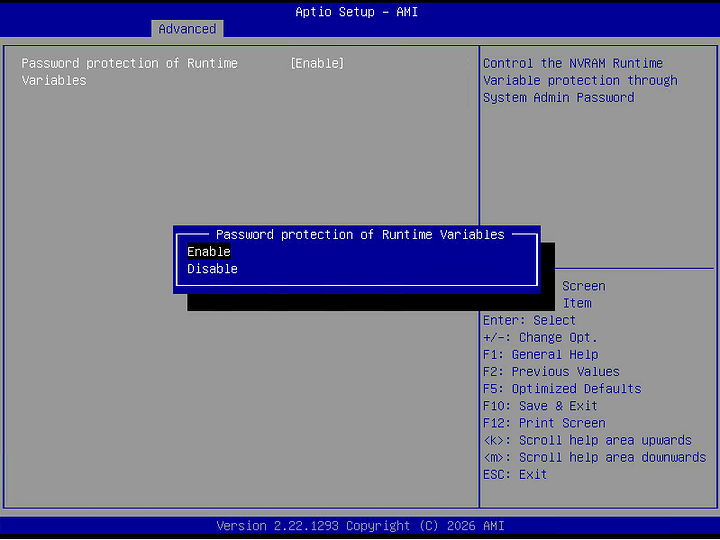
Task: Click the 'Enter: Select' key hint
Action: [x=529, y=320]
